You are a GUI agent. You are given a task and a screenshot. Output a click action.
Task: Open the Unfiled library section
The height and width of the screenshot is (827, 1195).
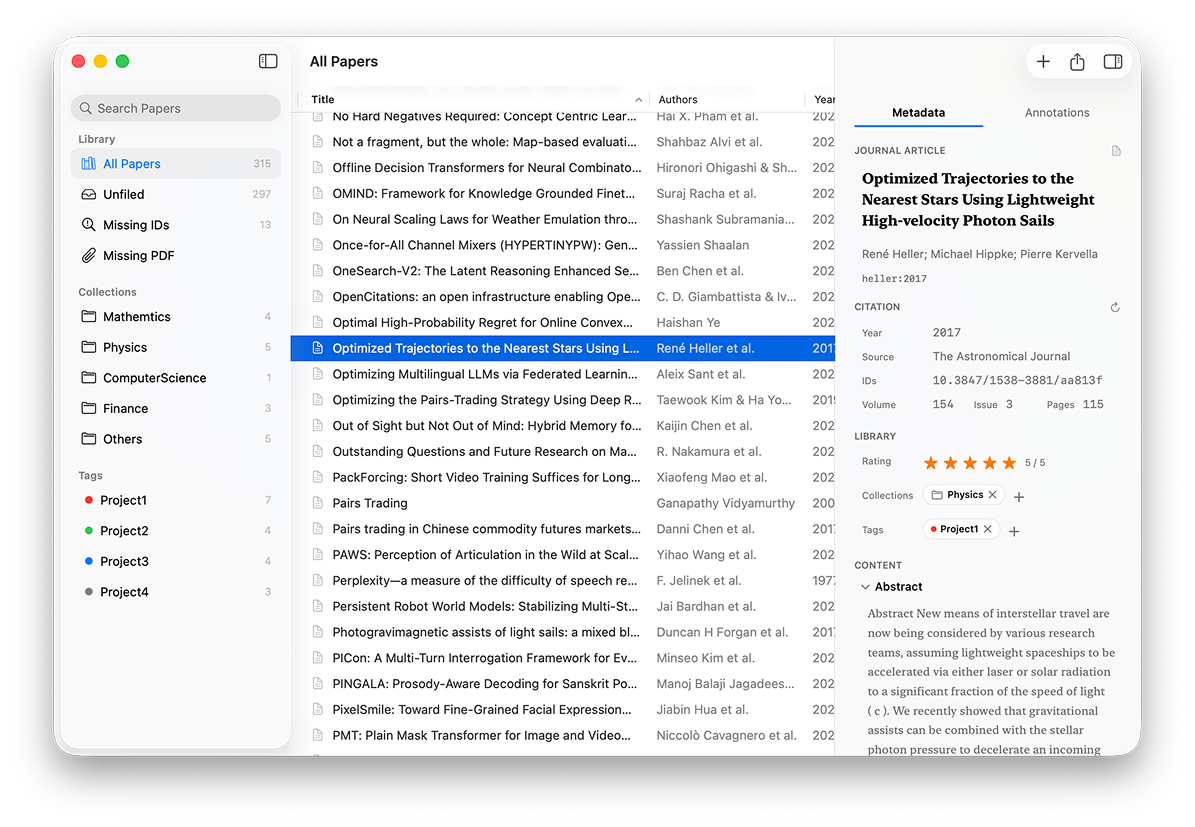176,194
